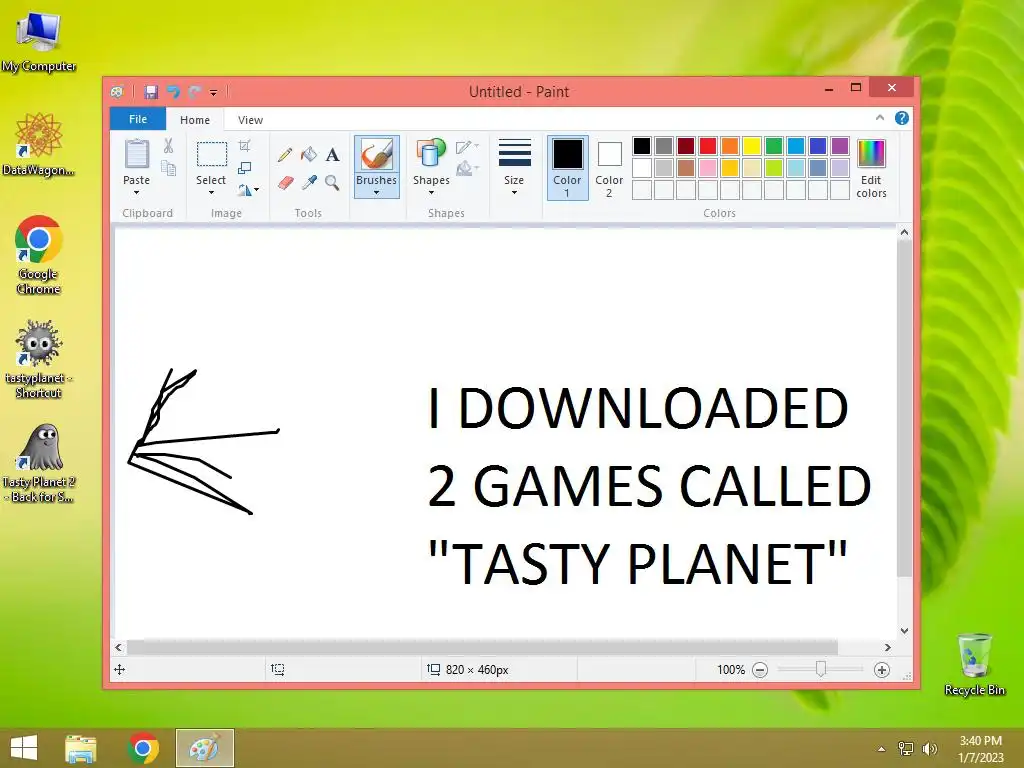The height and width of the screenshot is (768, 1024).
Task: Click the vertical scrollbar down arrow
Action: (x=904, y=631)
